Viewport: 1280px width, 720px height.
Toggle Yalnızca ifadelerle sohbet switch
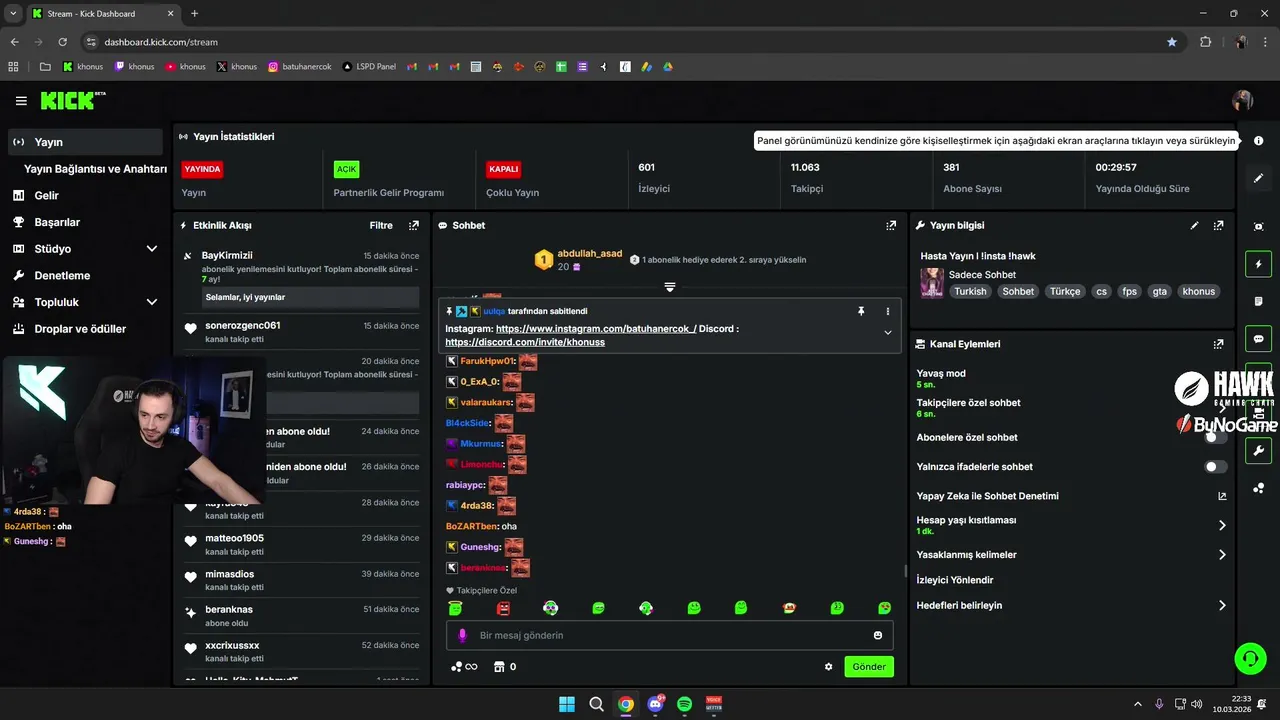(x=1215, y=467)
